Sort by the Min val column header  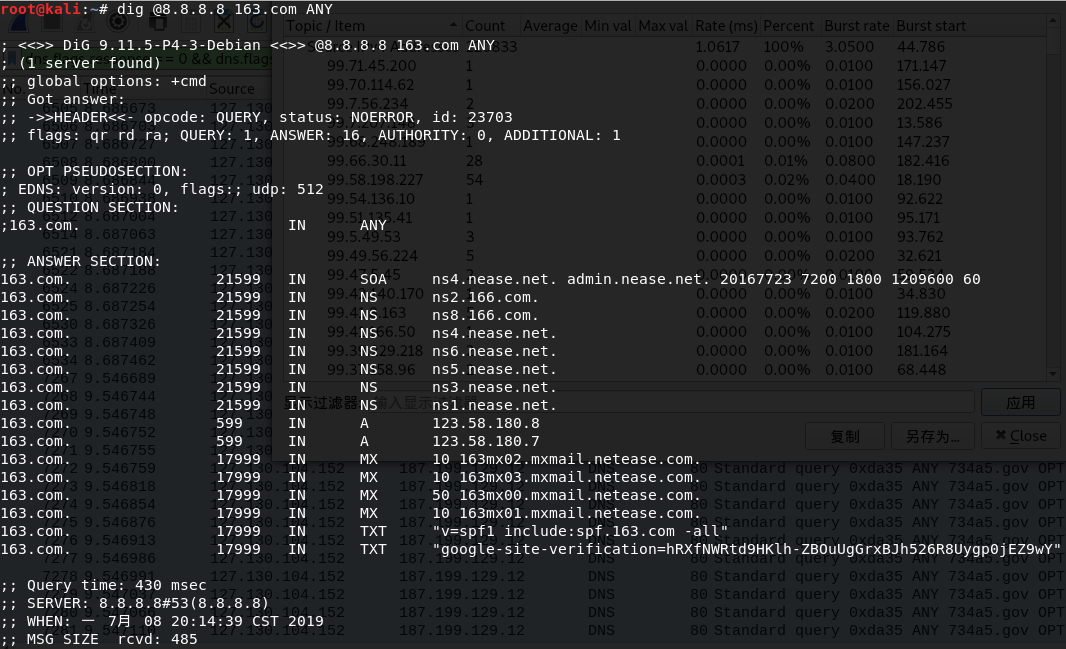[608, 26]
